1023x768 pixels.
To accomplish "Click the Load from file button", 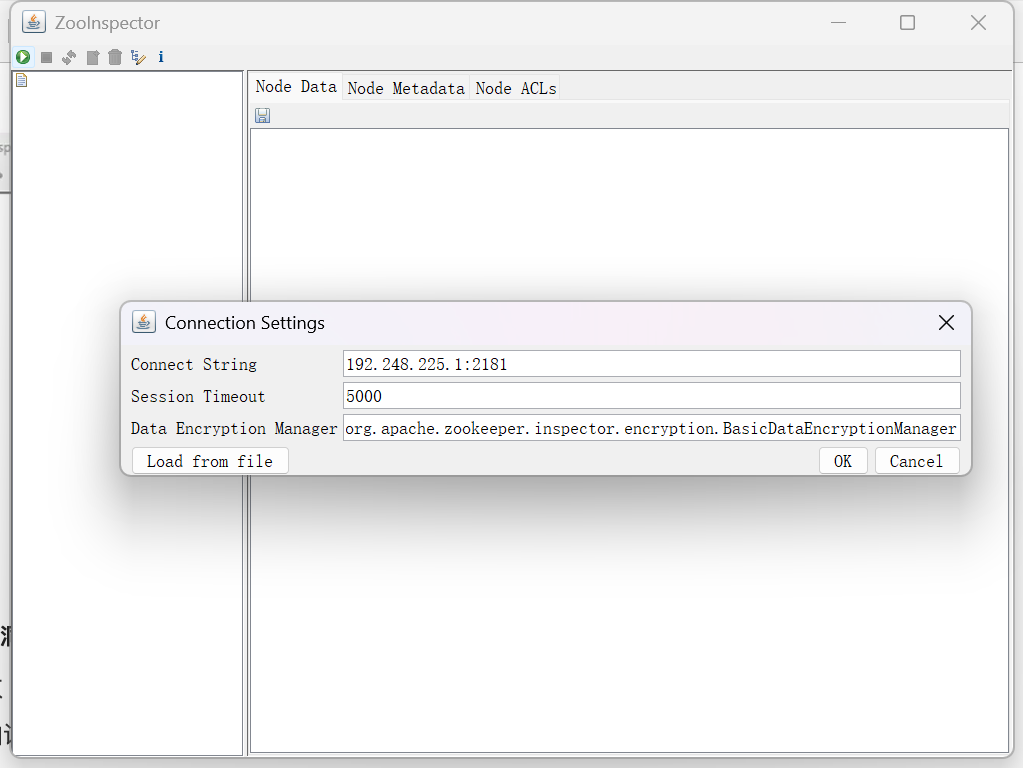I will coord(210,461).
